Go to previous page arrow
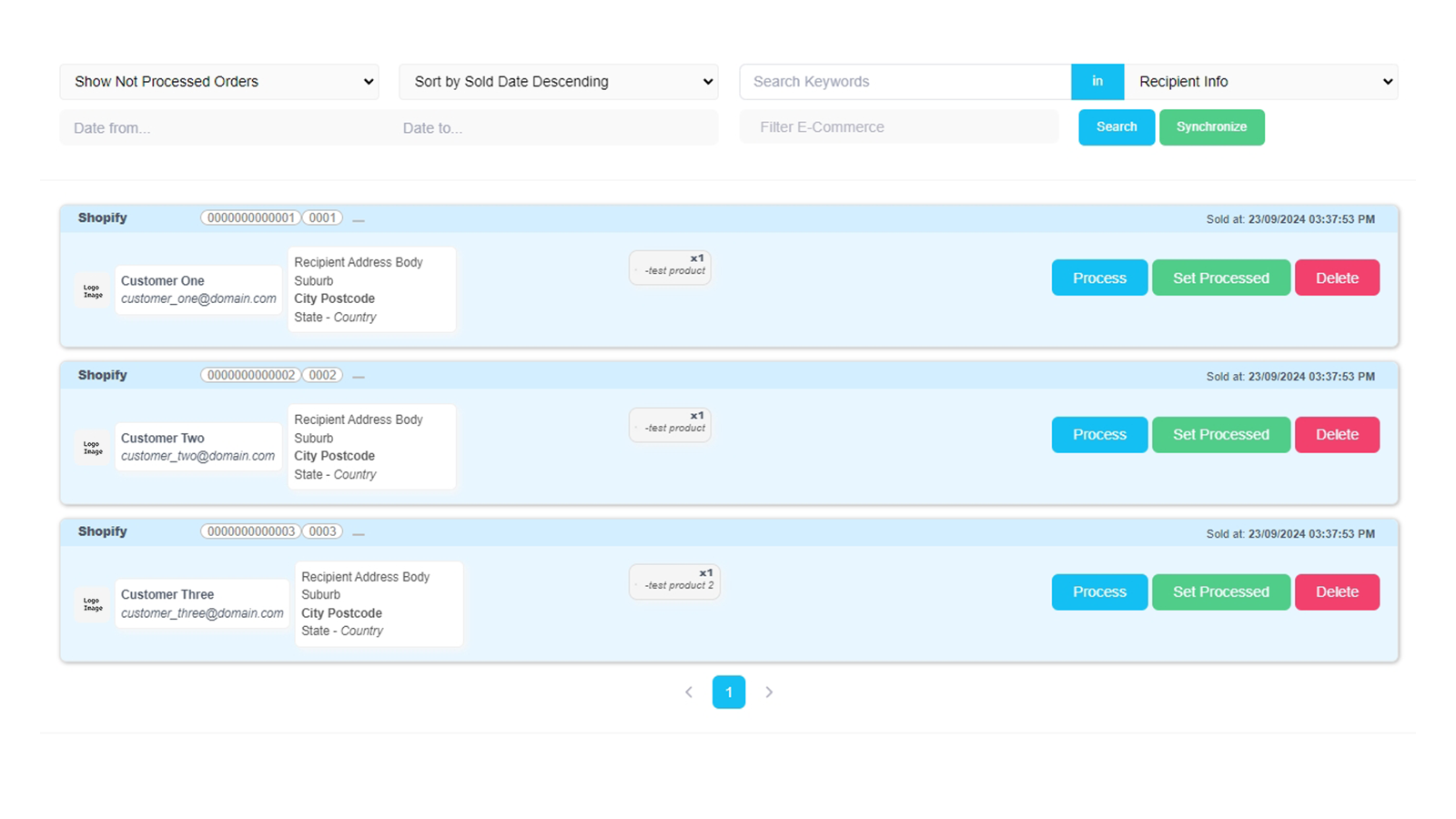The image size is (1456, 819). [x=689, y=693]
